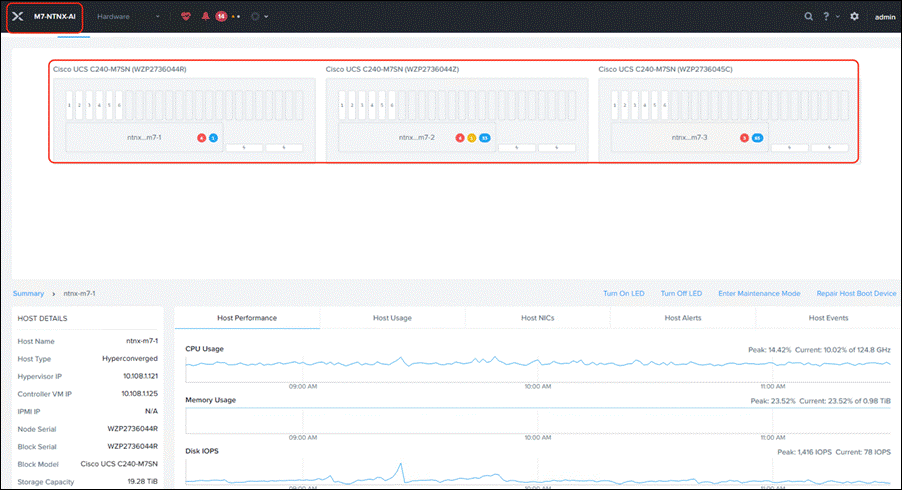Click the tasks circle icon

point(255,17)
